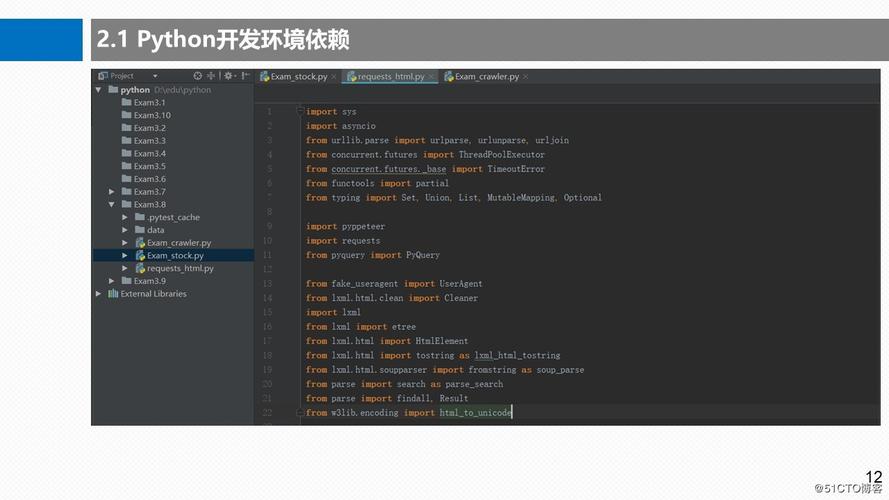Select the .pytest_cache folder
Screen dimensions: 889x500
[x=173, y=217]
